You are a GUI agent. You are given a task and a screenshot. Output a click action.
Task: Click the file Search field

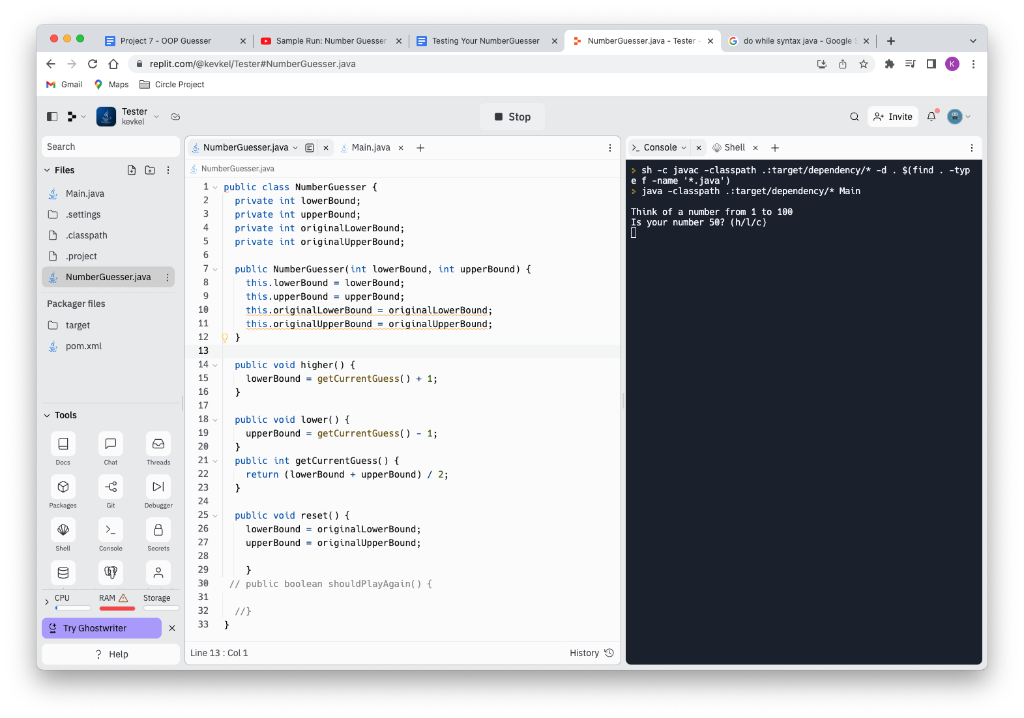point(110,147)
